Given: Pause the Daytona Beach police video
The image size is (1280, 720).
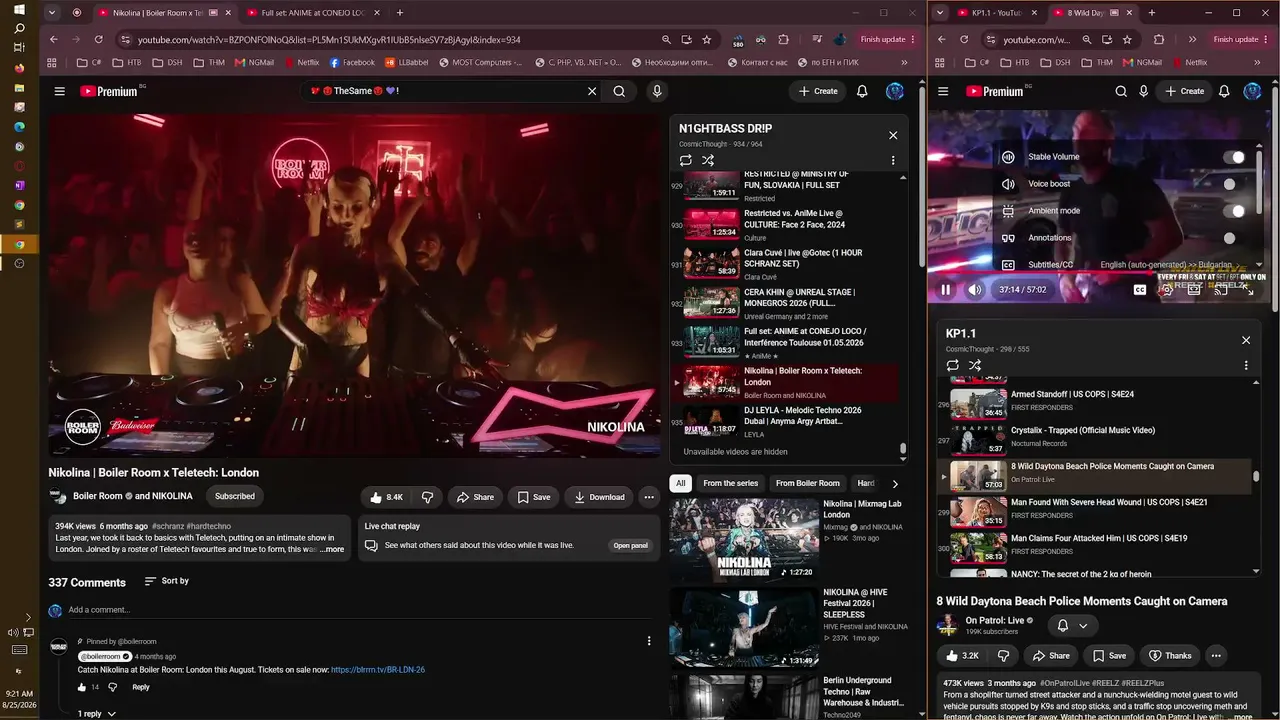Looking at the screenshot, I should tap(946, 290).
